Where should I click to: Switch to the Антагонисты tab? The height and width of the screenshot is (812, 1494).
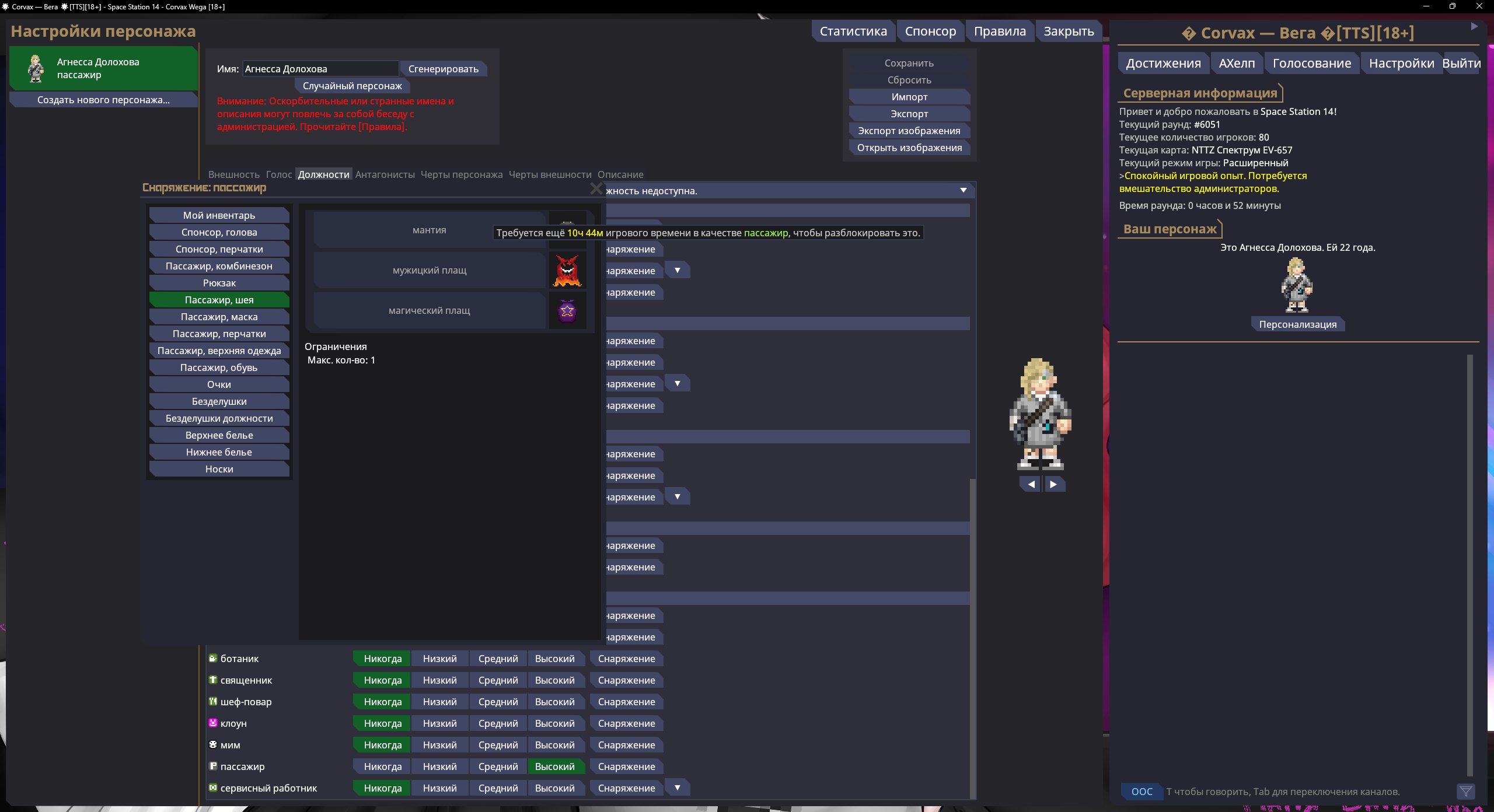(x=385, y=174)
